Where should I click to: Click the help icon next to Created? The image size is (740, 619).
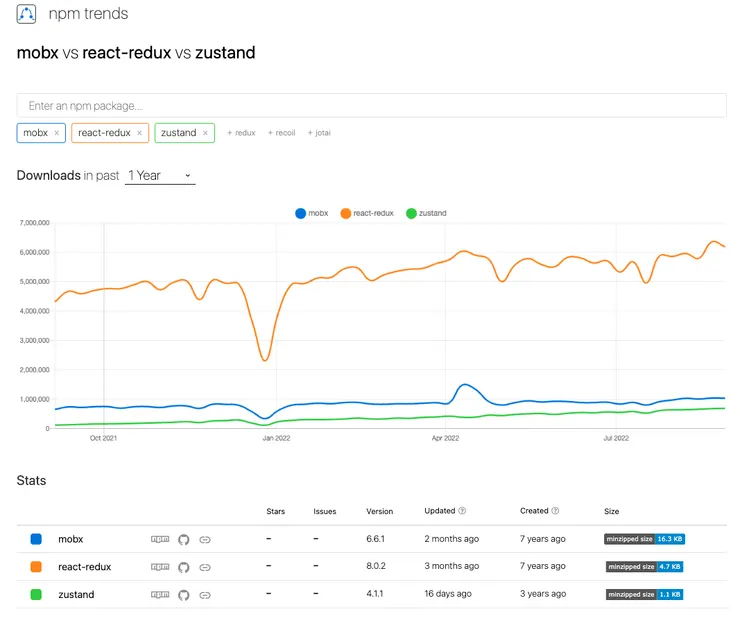[x=555, y=511]
